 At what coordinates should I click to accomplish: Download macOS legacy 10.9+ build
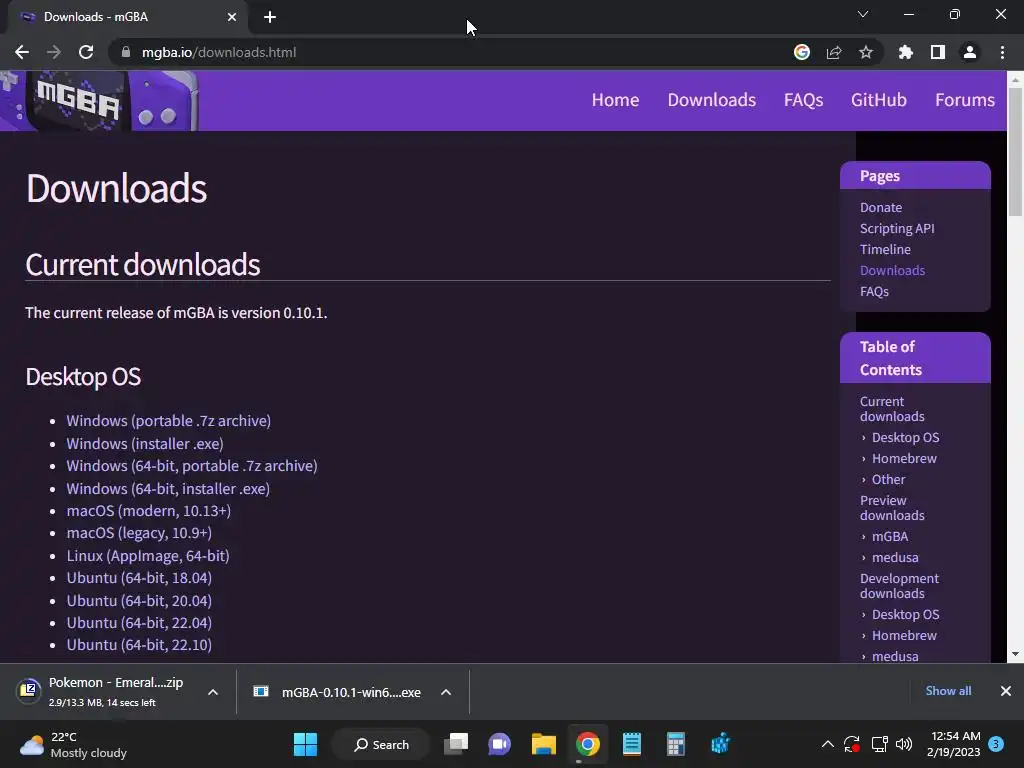click(x=139, y=533)
